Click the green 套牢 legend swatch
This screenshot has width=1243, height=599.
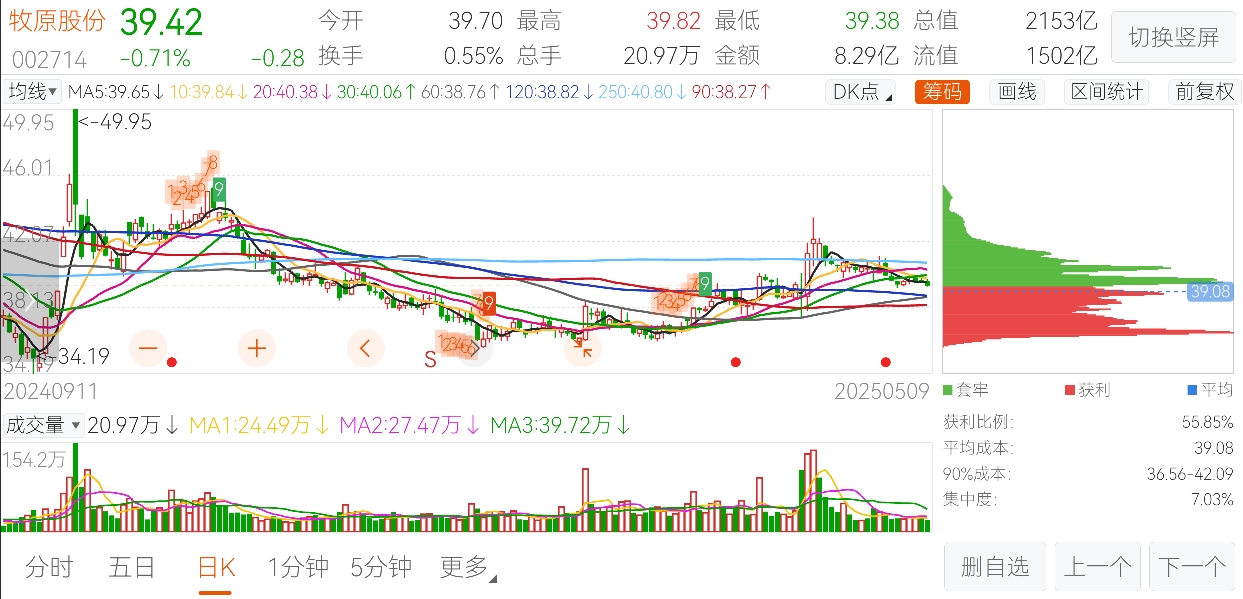(948, 389)
